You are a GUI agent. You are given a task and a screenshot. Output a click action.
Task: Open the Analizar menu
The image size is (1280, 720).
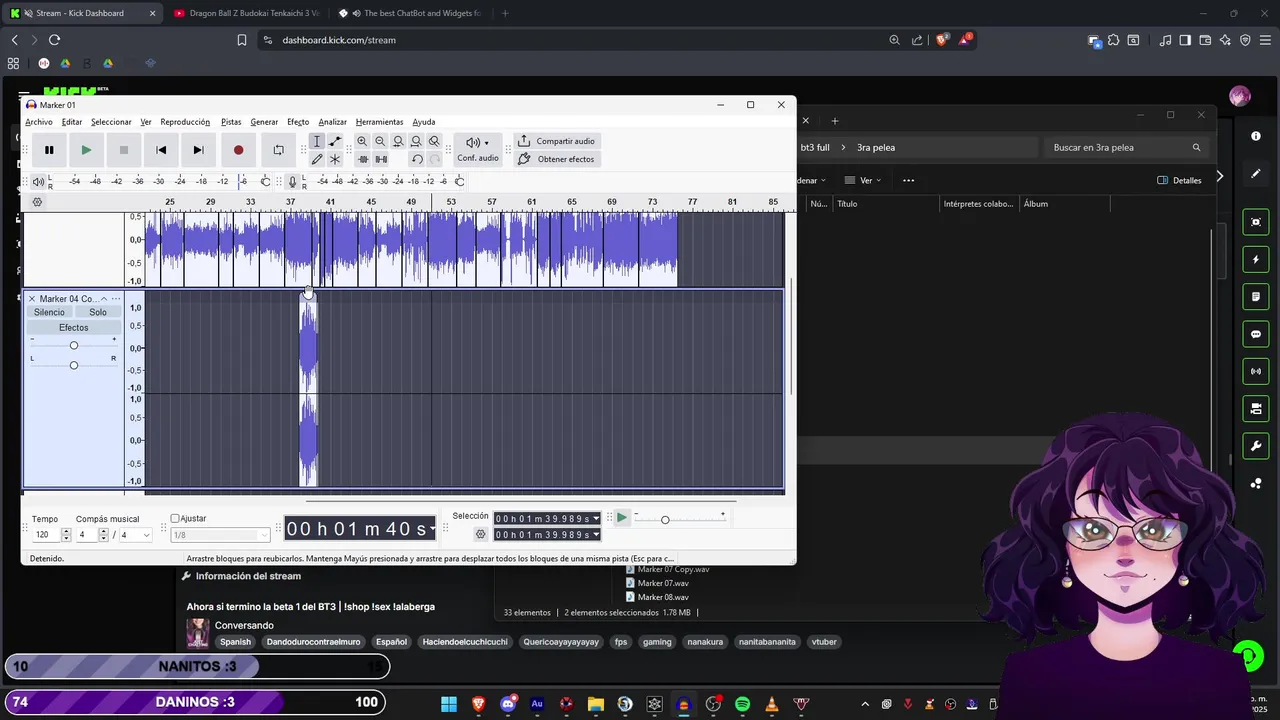332,122
